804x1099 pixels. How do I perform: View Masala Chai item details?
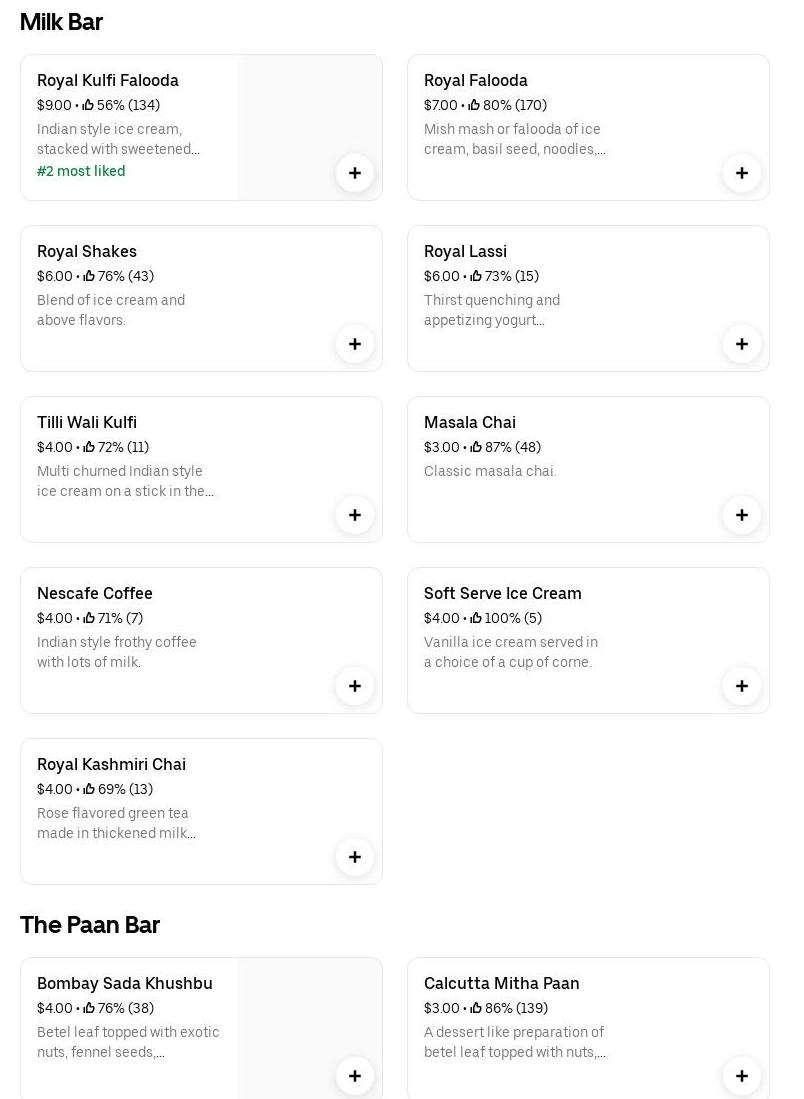click(470, 423)
